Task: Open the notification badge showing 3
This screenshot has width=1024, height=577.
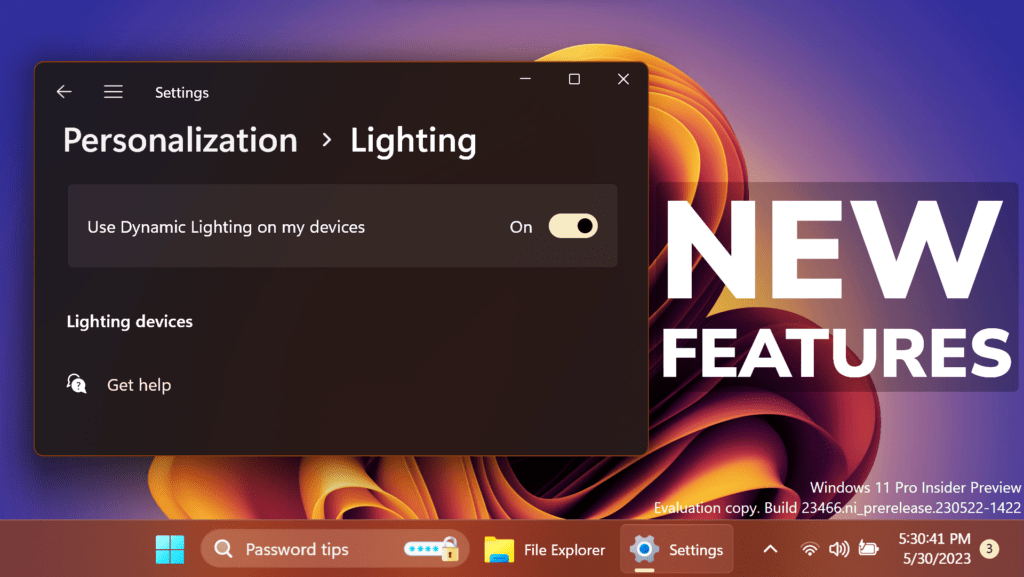Action: click(x=989, y=549)
